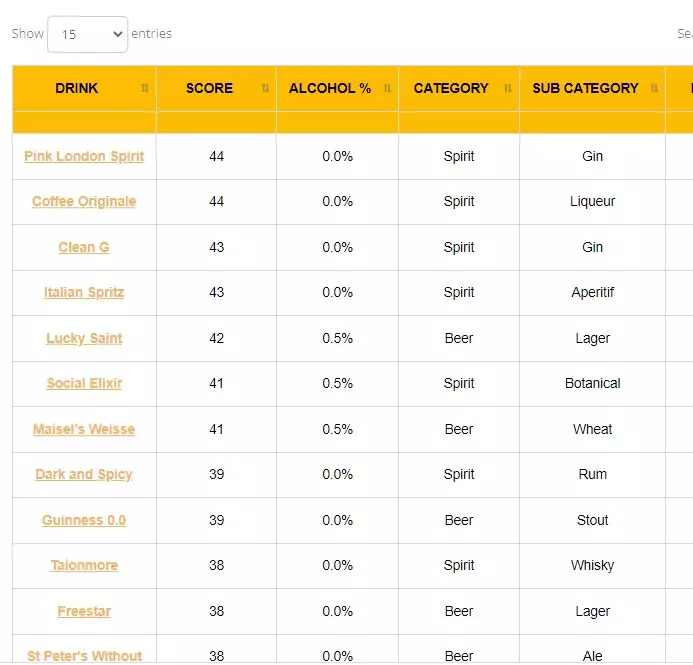Click the sort arrows icon in the CATEGORY header
This screenshot has width=693, height=665.
508,88
